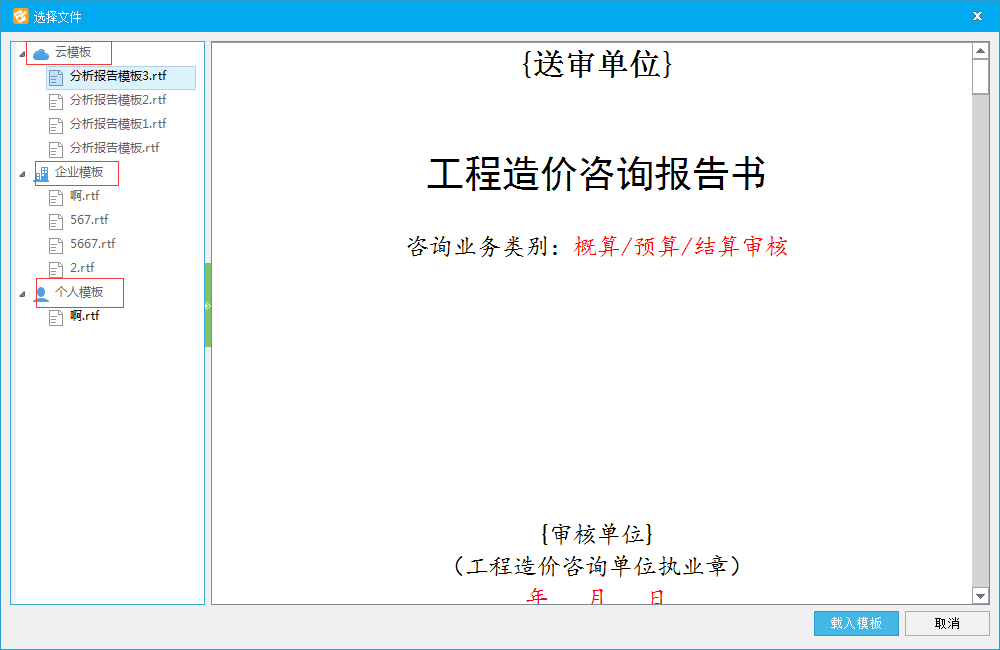Click the app logo in the title bar

pos(19,15)
